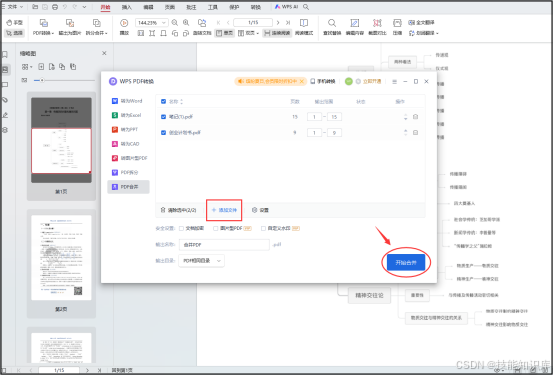The width and height of the screenshot is (554, 376).
Task: Toggle 连续阅读 continuous reading
Action: pyautogui.click(x=277, y=33)
